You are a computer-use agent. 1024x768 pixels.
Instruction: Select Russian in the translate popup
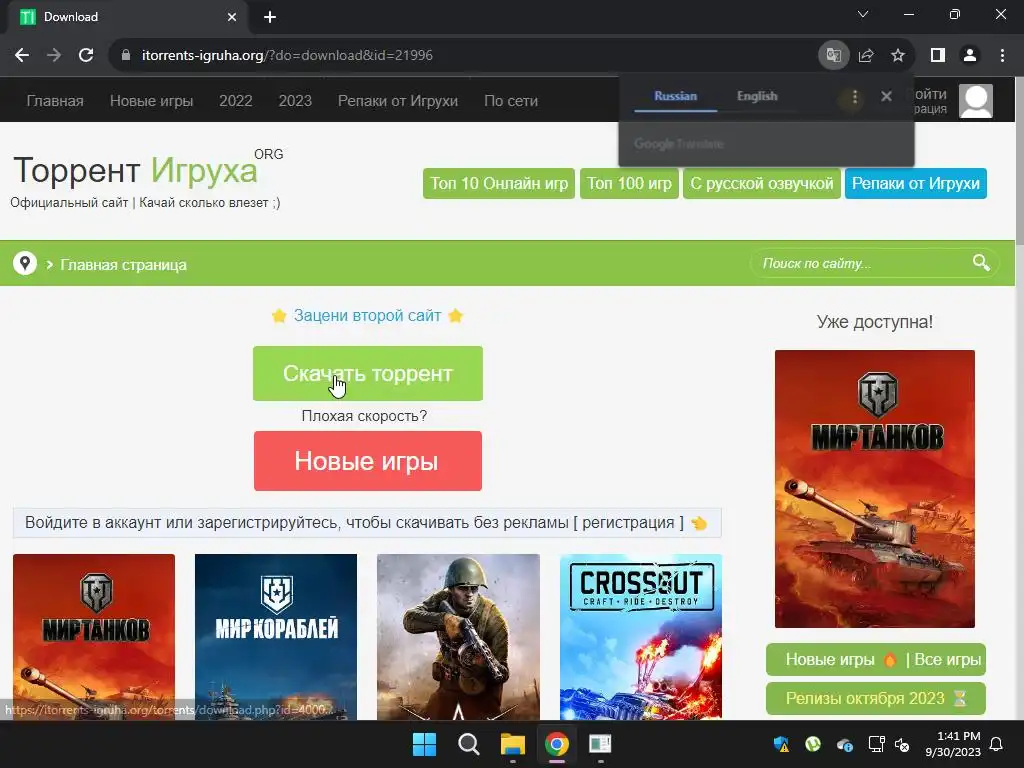[x=675, y=96]
